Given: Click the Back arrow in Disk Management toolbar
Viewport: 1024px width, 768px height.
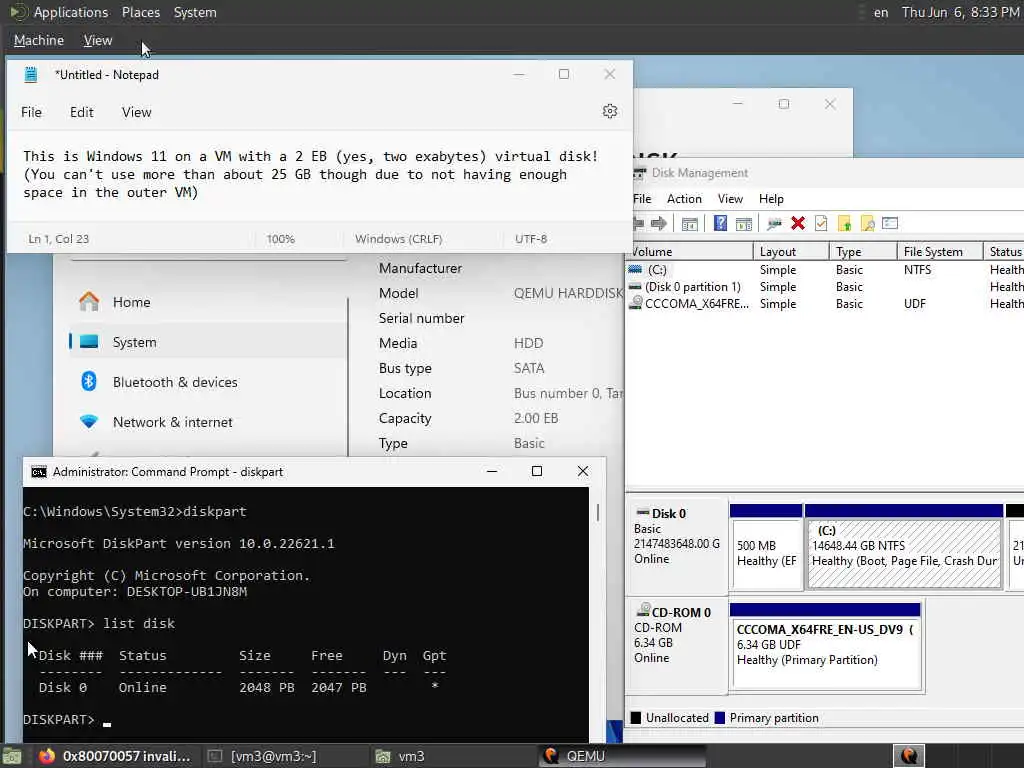Looking at the screenshot, I should coord(638,223).
